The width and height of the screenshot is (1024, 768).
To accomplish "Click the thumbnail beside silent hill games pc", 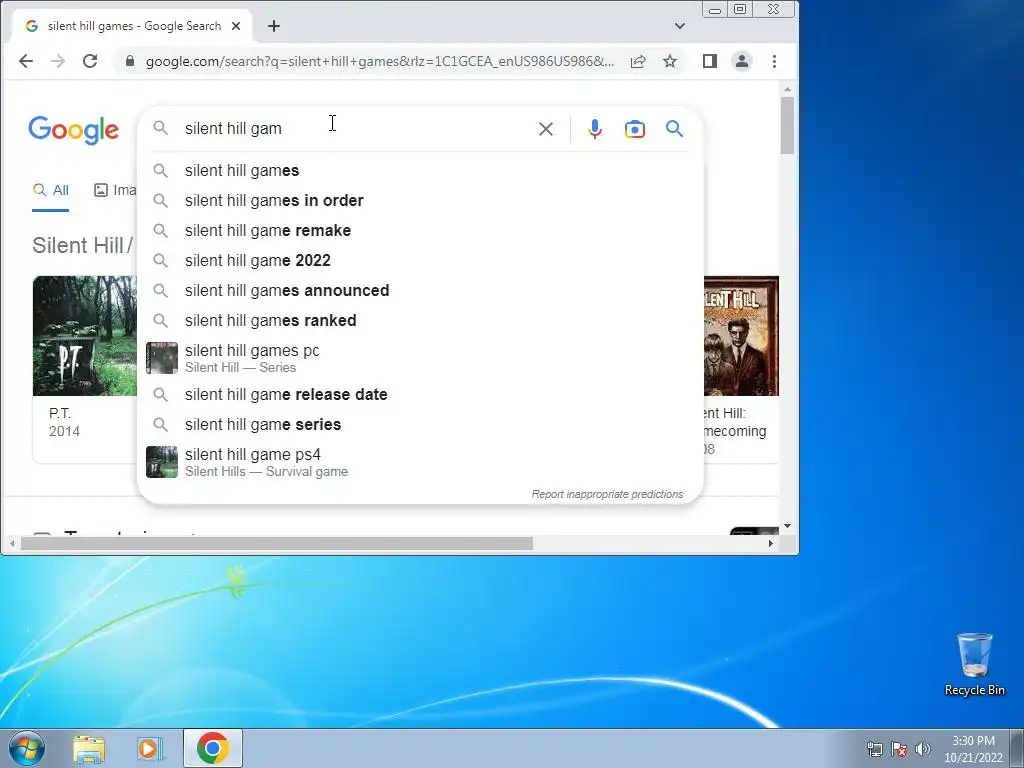I will 162,358.
